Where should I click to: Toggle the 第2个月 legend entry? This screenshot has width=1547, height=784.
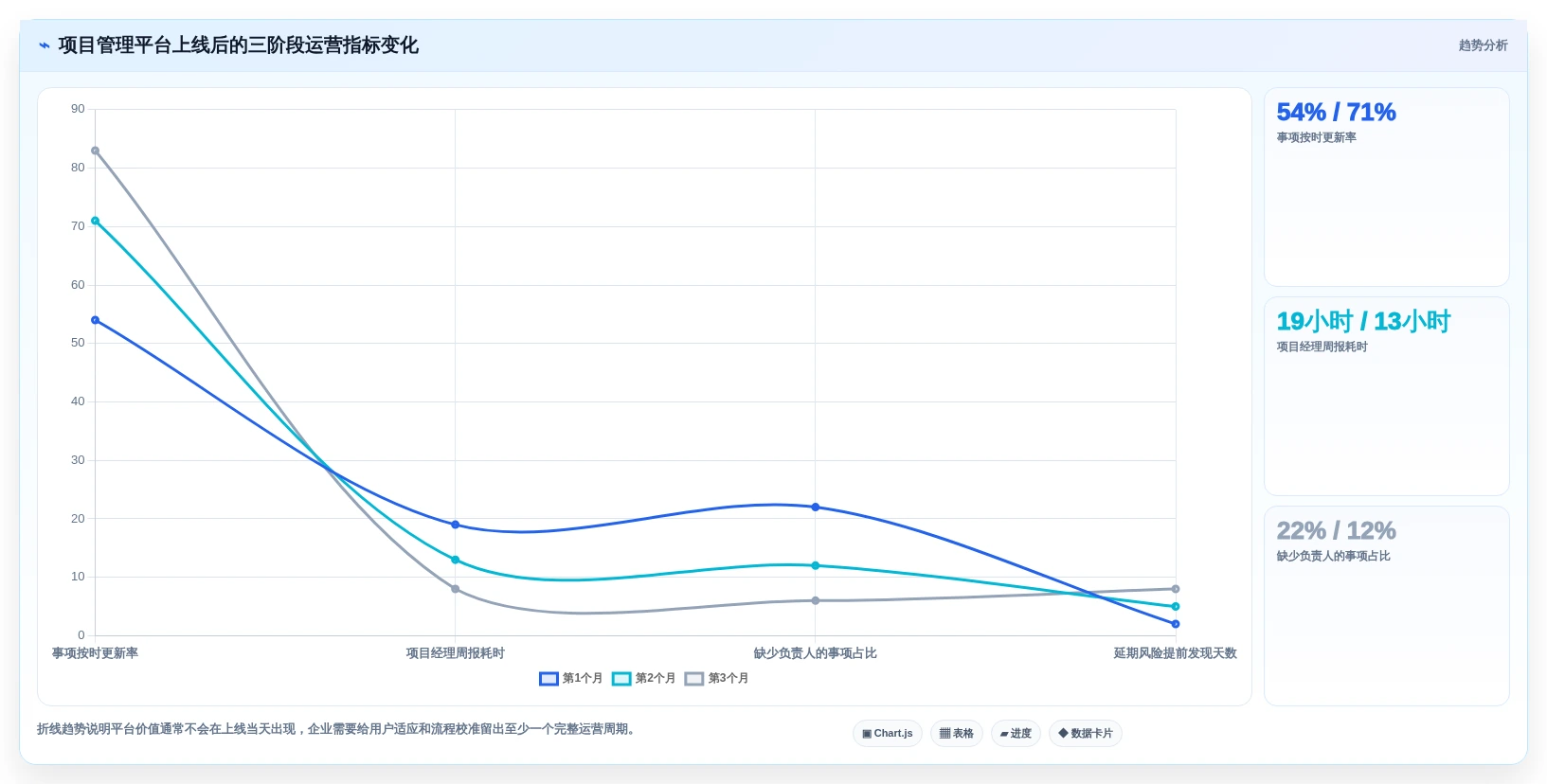pyautogui.click(x=643, y=679)
